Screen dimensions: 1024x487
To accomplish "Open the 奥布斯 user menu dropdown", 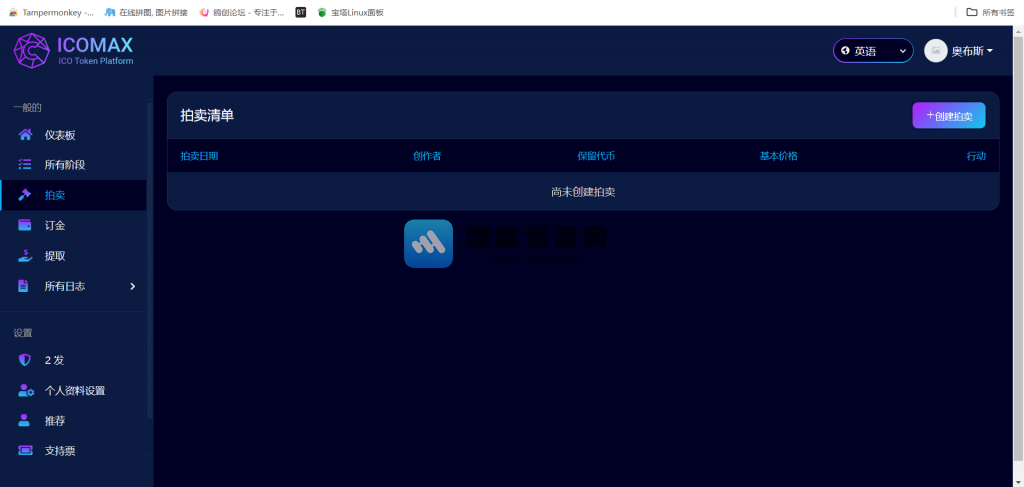I will pyautogui.click(x=972, y=51).
